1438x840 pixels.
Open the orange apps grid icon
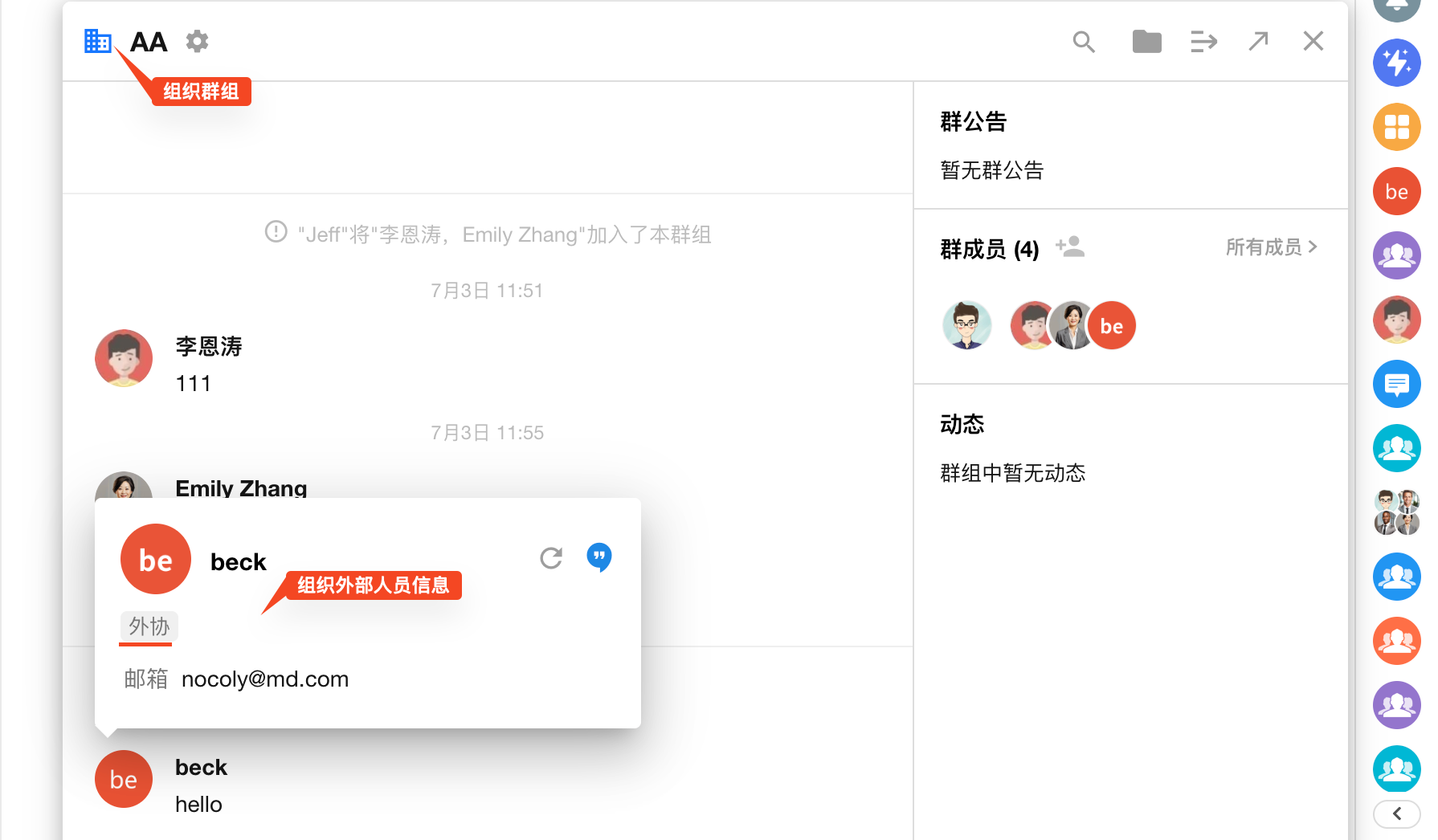click(1396, 127)
